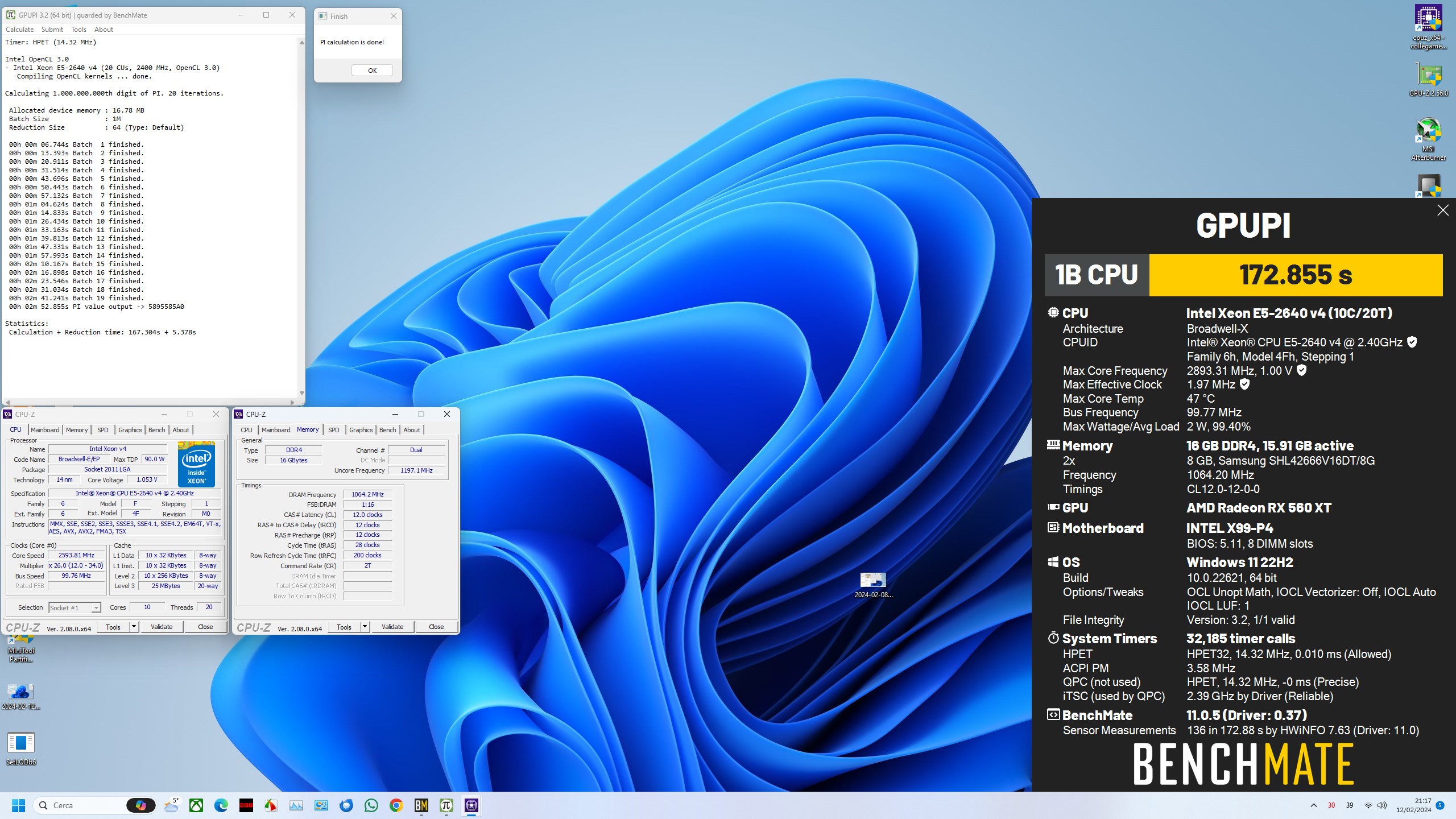This screenshot has width=1456, height=819.
Task: Click 'Intel Xeon E5-2640 v4 (10C/20T)' in BenchMate
Action: [1289, 313]
